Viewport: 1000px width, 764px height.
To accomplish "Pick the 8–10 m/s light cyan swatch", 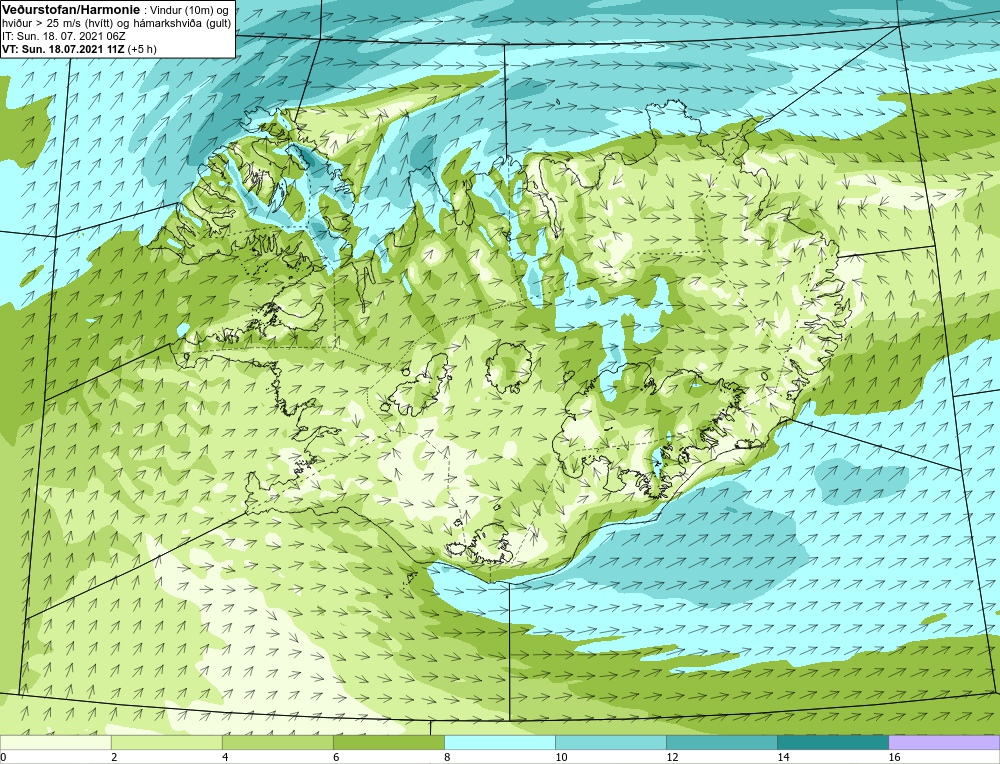I will [499, 742].
